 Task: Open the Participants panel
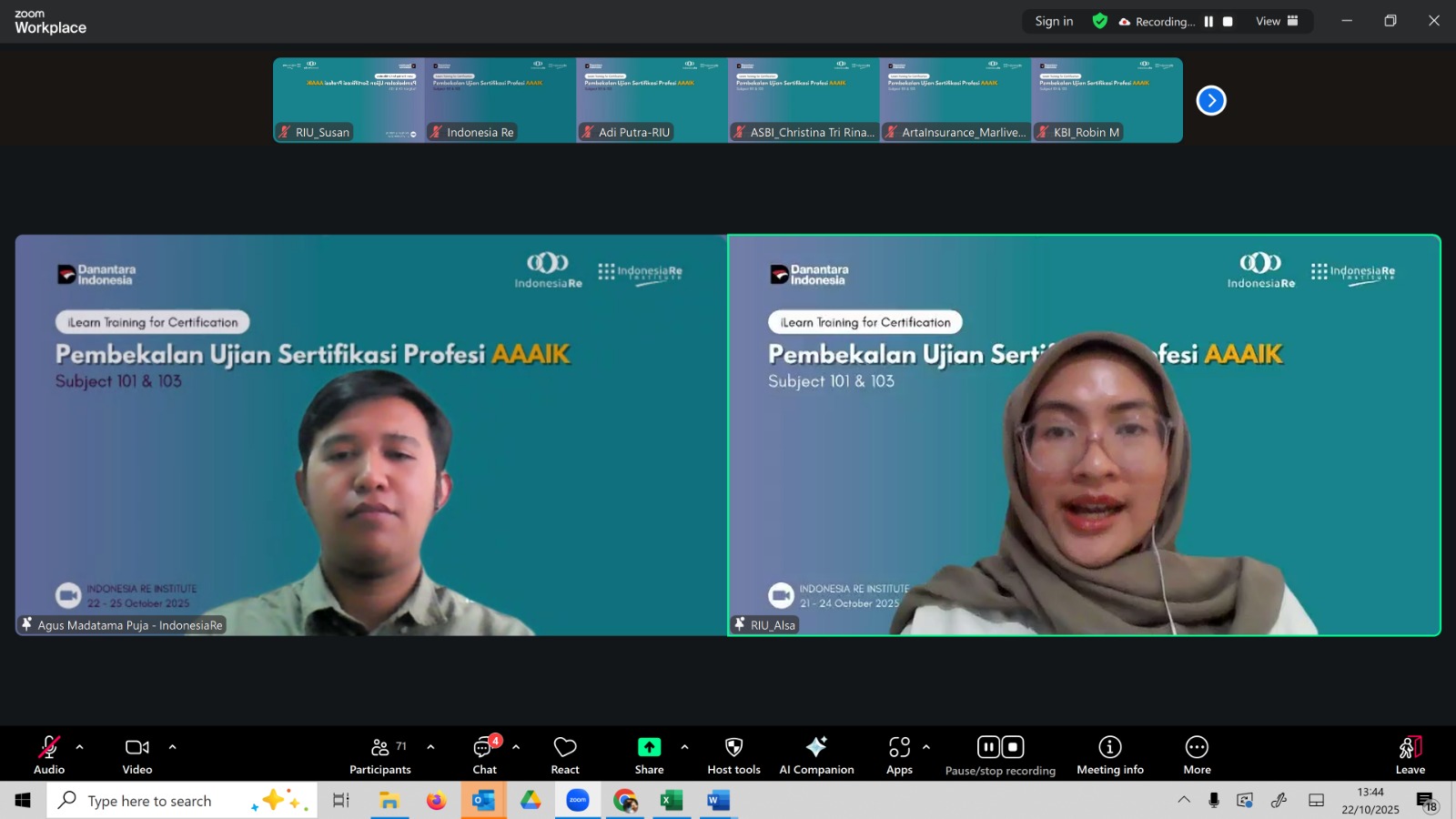point(380,755)
